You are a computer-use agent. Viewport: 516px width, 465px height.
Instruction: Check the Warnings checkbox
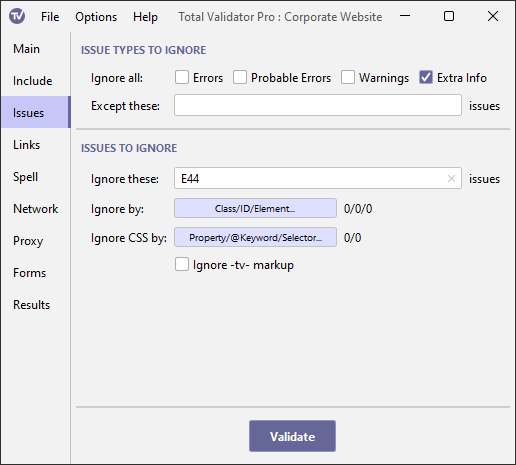click(348, 77)
